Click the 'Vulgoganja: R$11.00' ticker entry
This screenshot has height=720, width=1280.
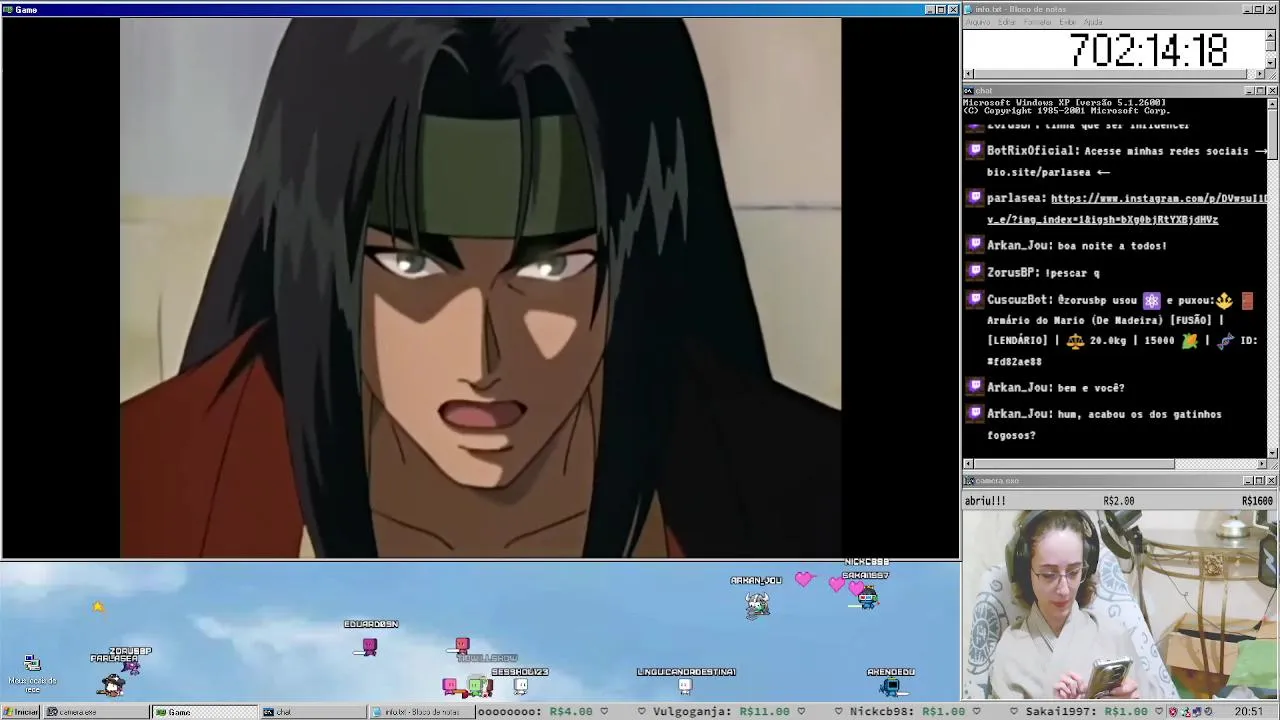(721, 712)
